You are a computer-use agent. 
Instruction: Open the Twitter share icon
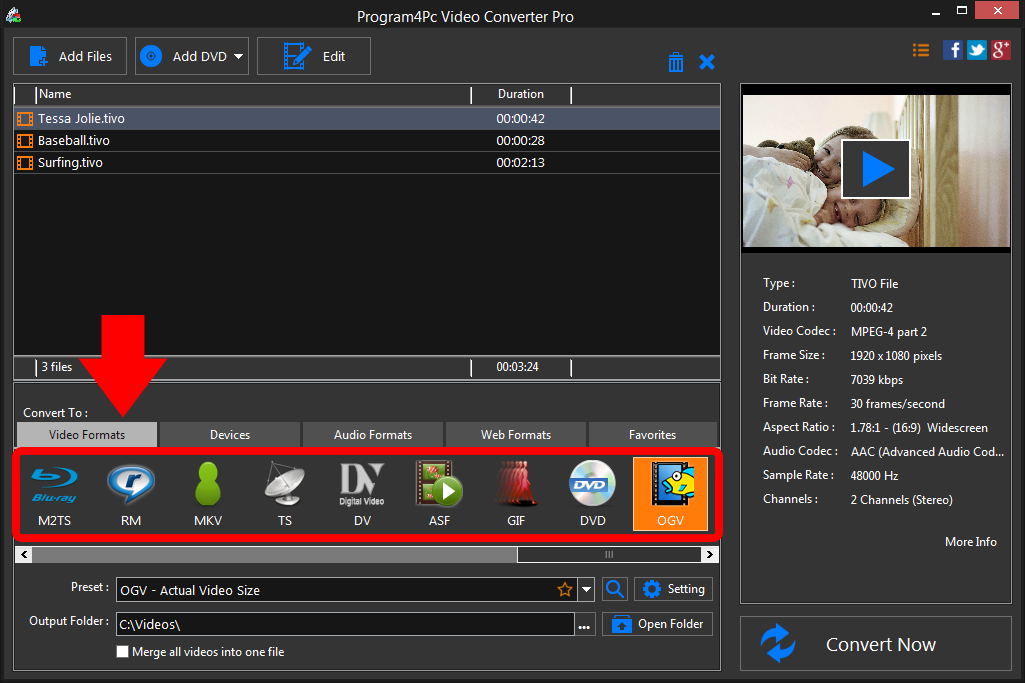pos(977,50)
